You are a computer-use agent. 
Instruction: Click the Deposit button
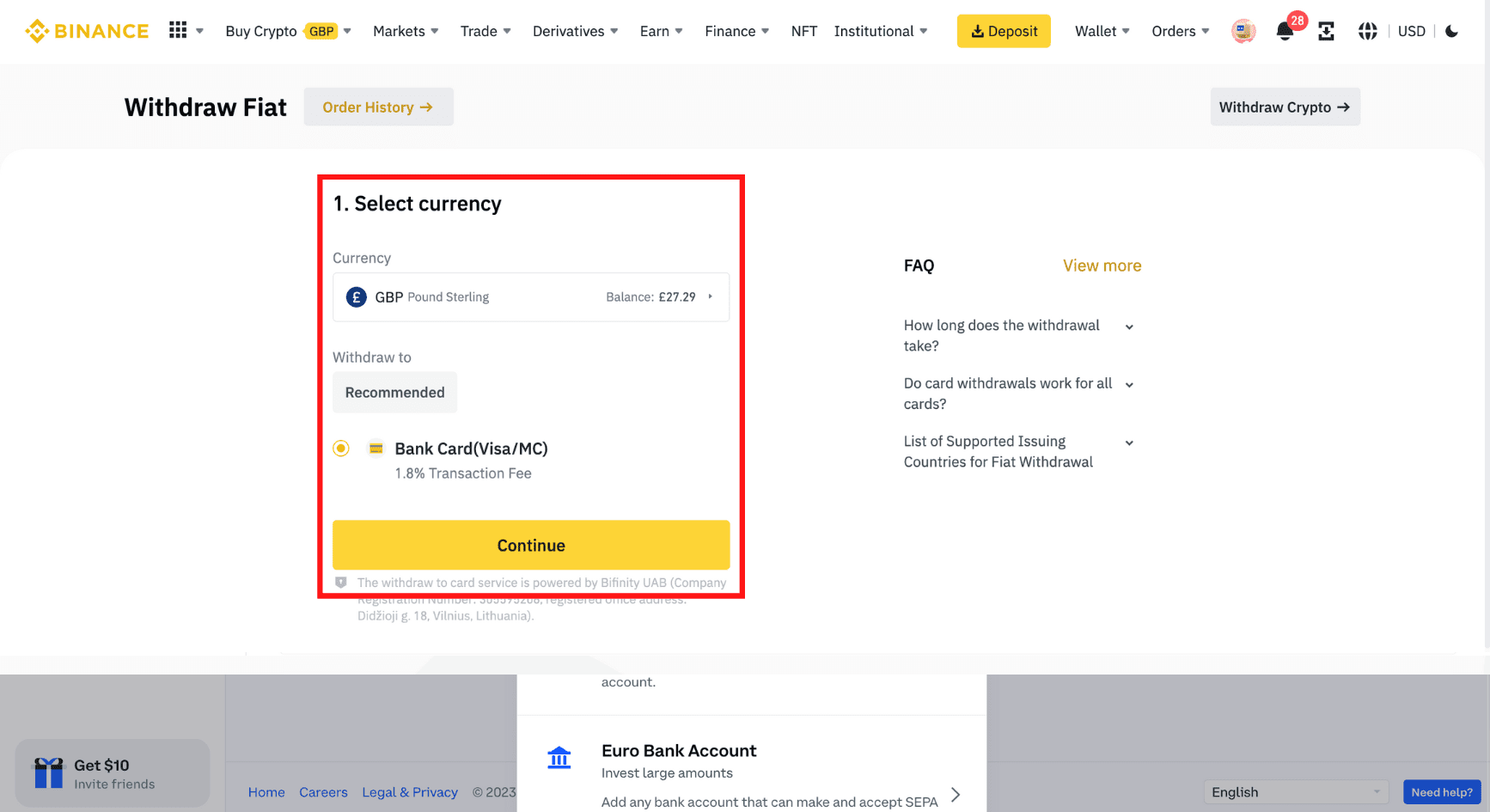tap(1004, 31)
